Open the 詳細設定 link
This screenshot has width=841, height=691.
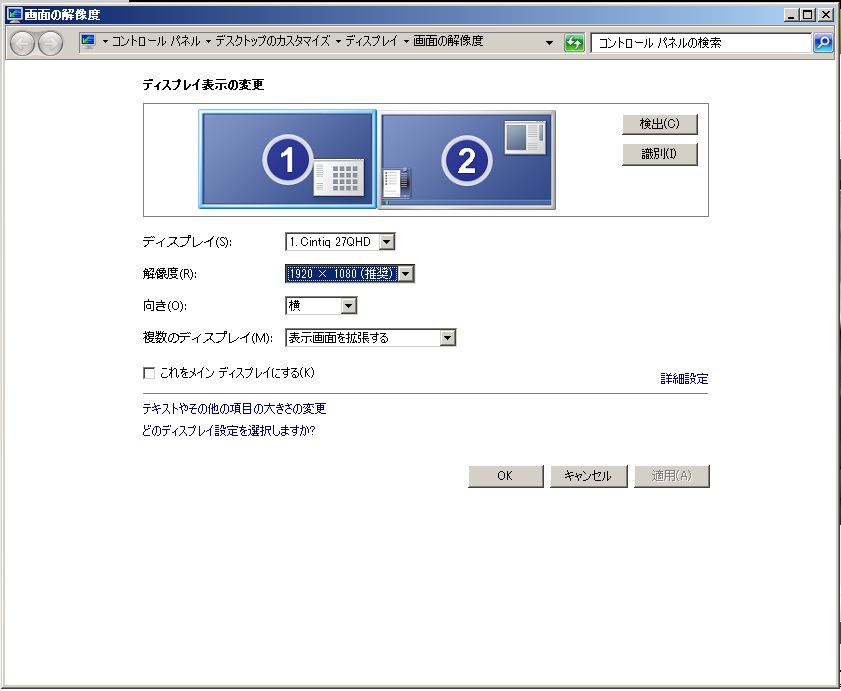click(x=684, y=379)
